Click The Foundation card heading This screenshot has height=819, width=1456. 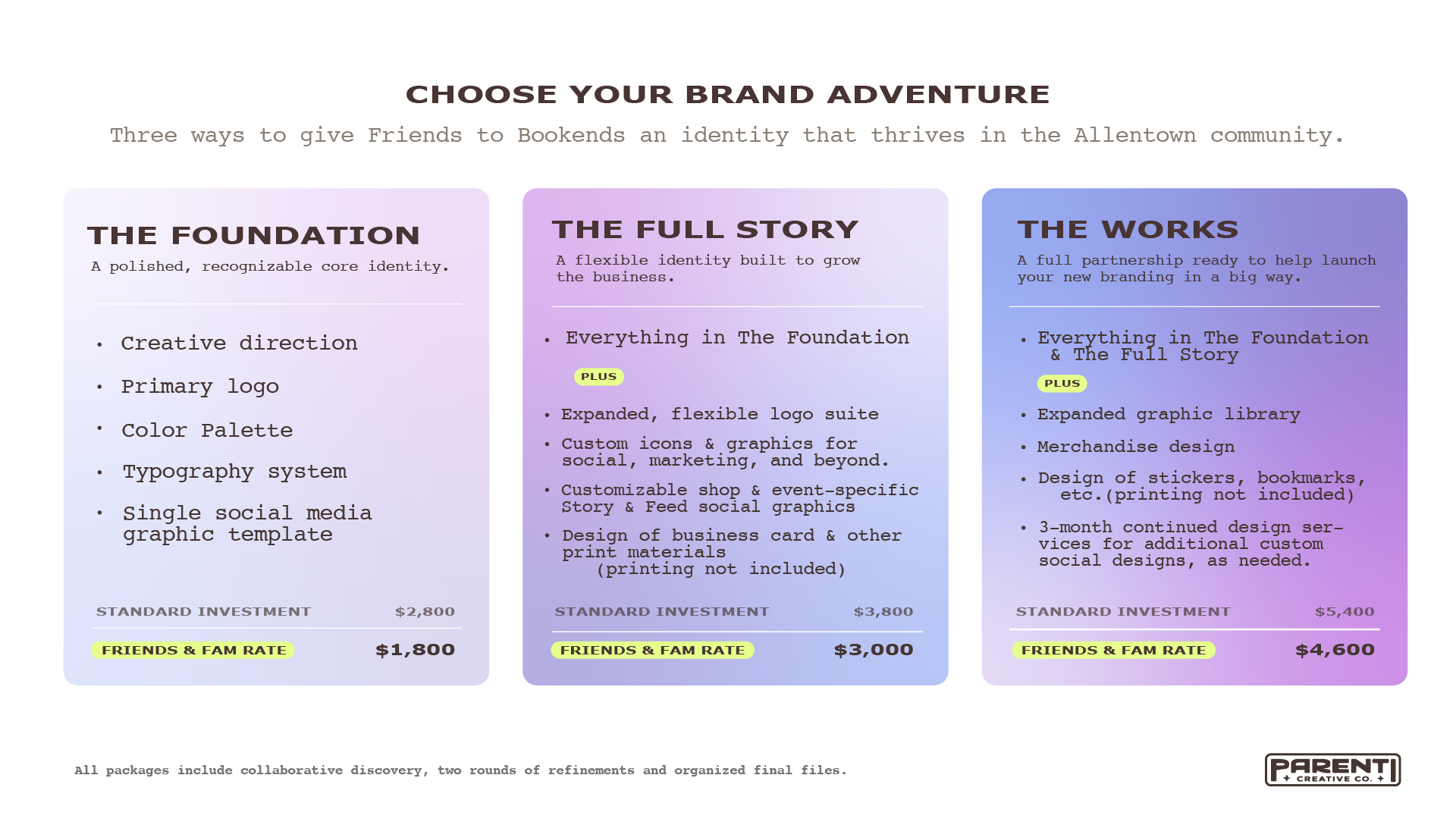click(x=253, y=236)
